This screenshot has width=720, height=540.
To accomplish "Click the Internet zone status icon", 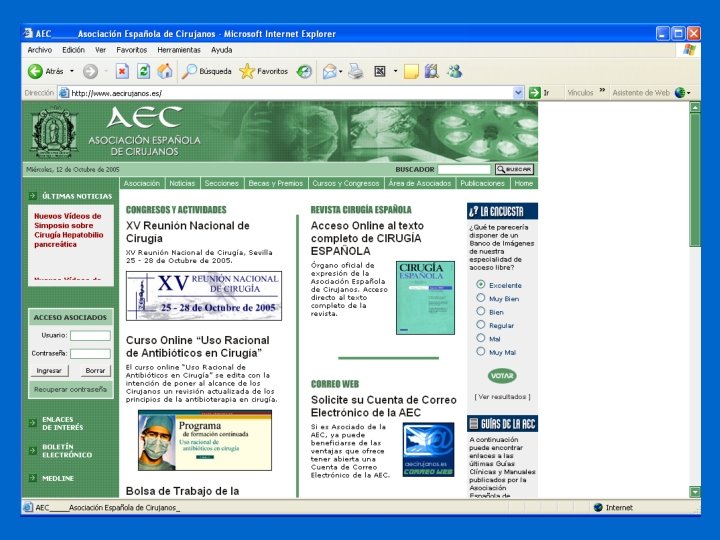I will [598, 507].
